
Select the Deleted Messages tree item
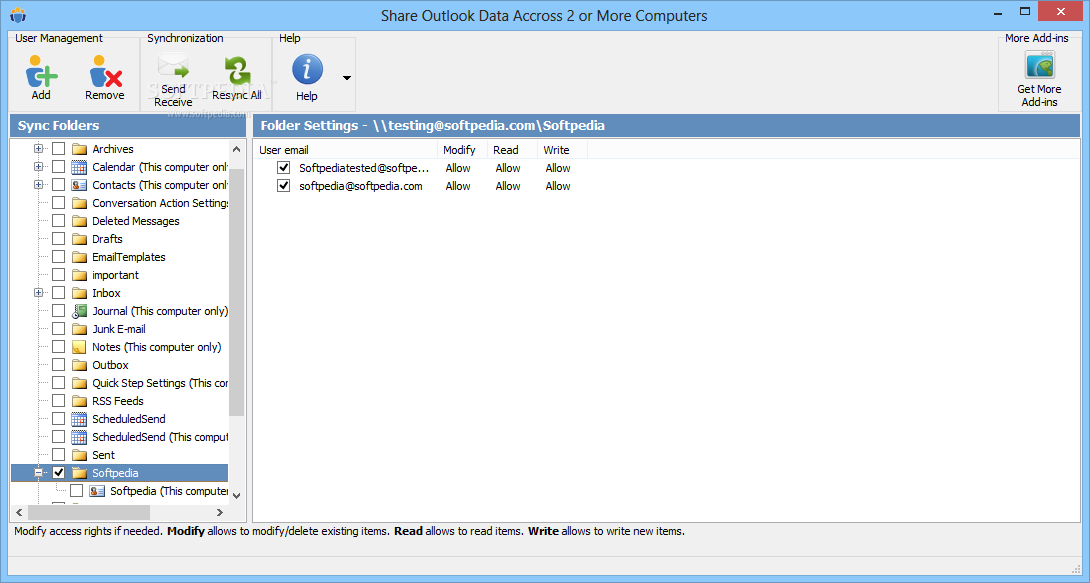[136, 221]
